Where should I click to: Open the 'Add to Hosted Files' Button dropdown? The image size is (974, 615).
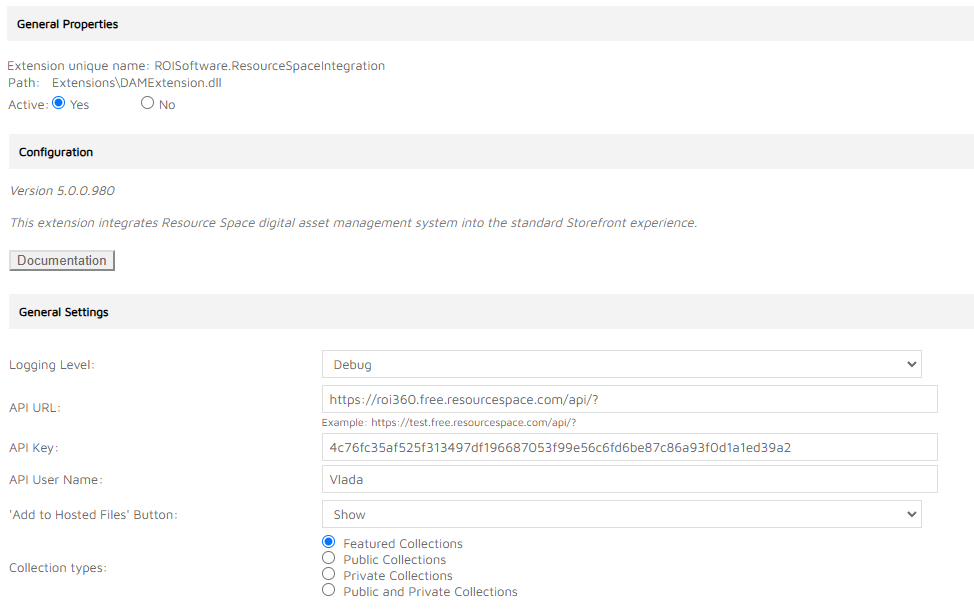point(621,515)
